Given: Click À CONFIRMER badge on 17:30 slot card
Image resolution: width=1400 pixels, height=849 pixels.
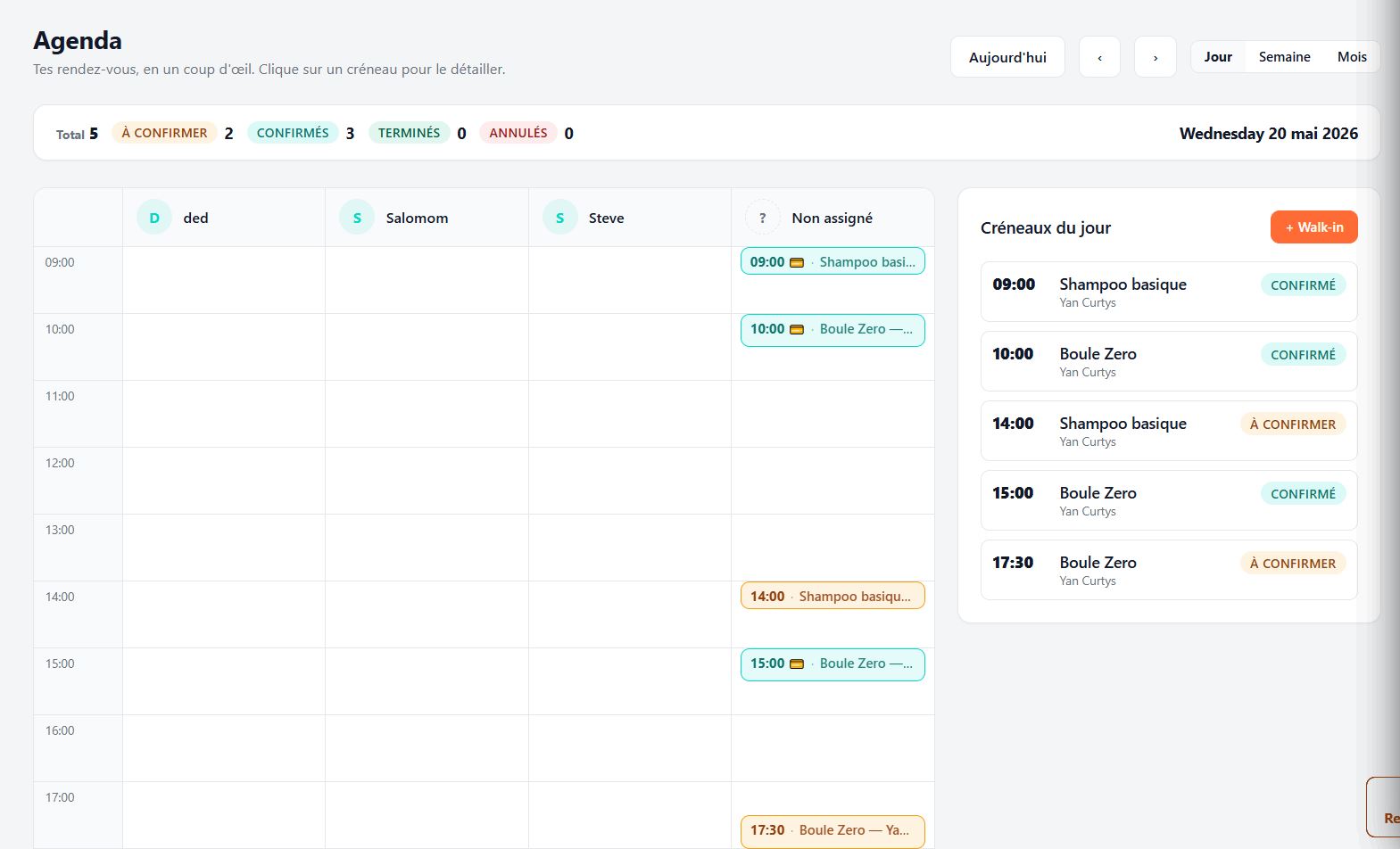Looking at the screenshot, I should (x=1293, y=564).
